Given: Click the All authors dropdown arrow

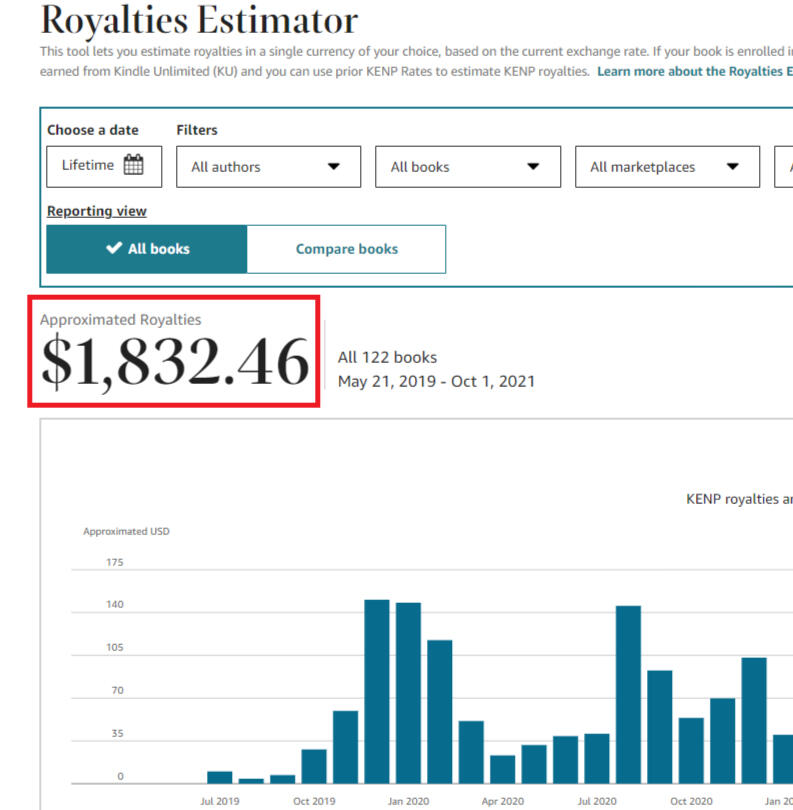Looking at the screenshot, I should (334, 167).
